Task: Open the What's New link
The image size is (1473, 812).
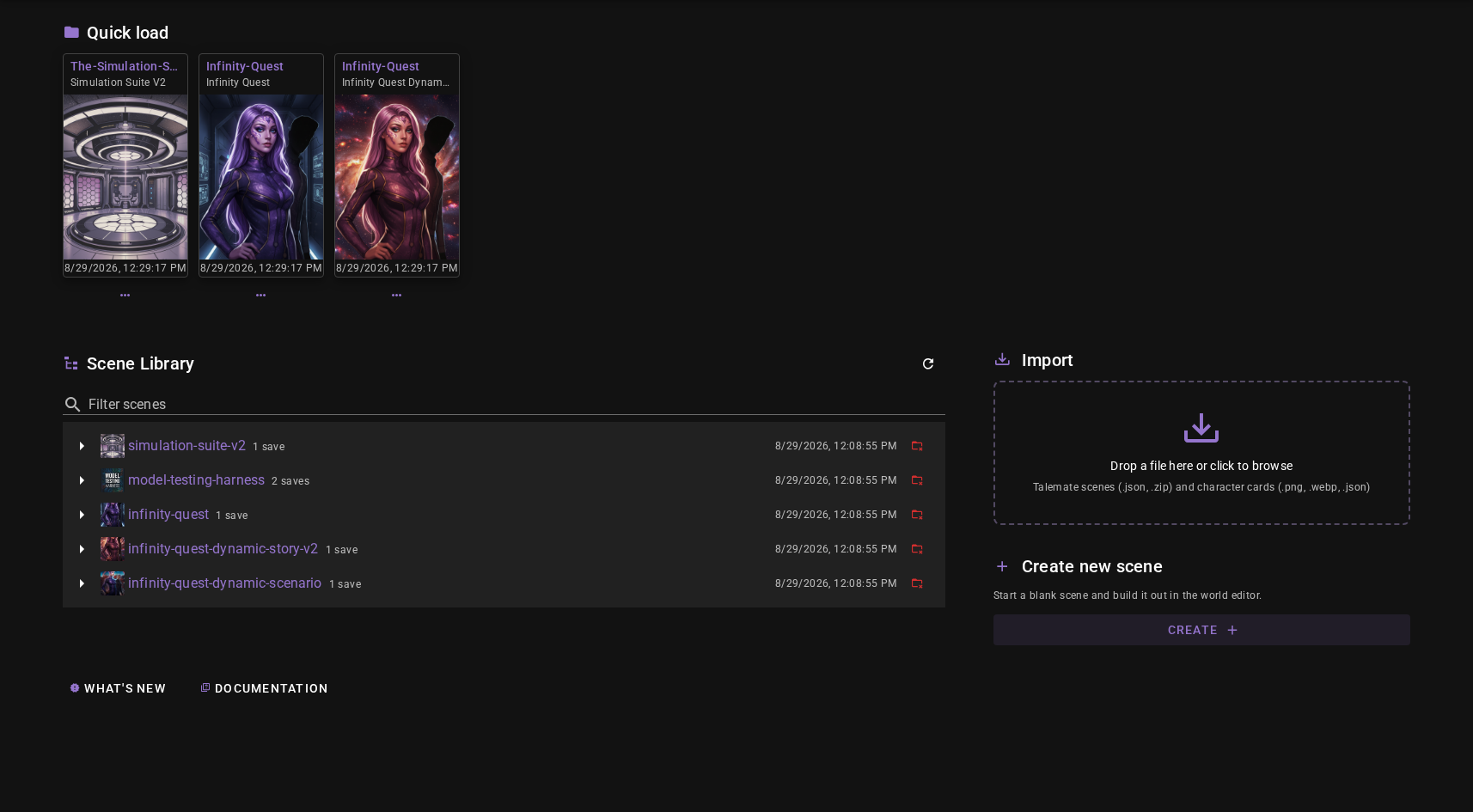Action: [118, 688]
